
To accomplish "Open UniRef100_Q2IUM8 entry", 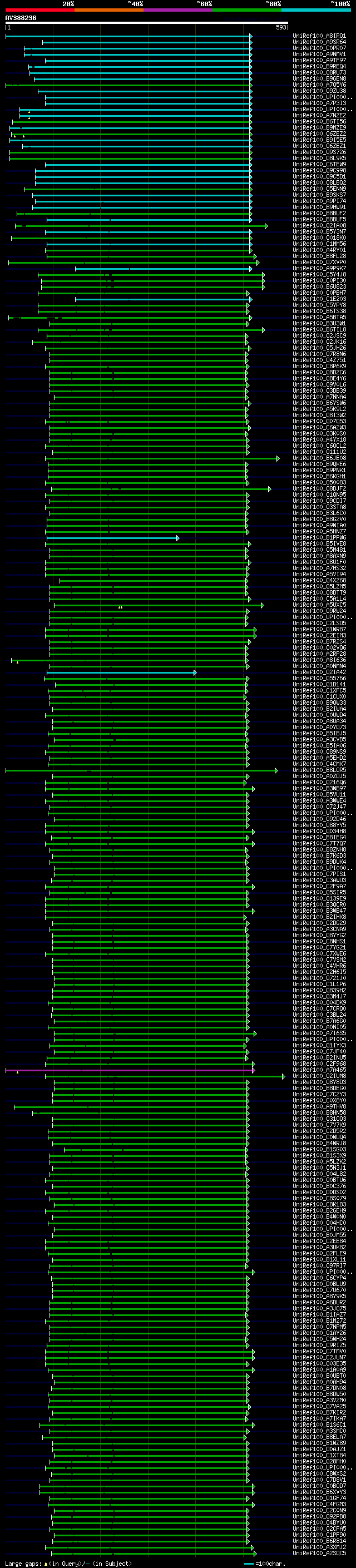I will [319, 1076].
